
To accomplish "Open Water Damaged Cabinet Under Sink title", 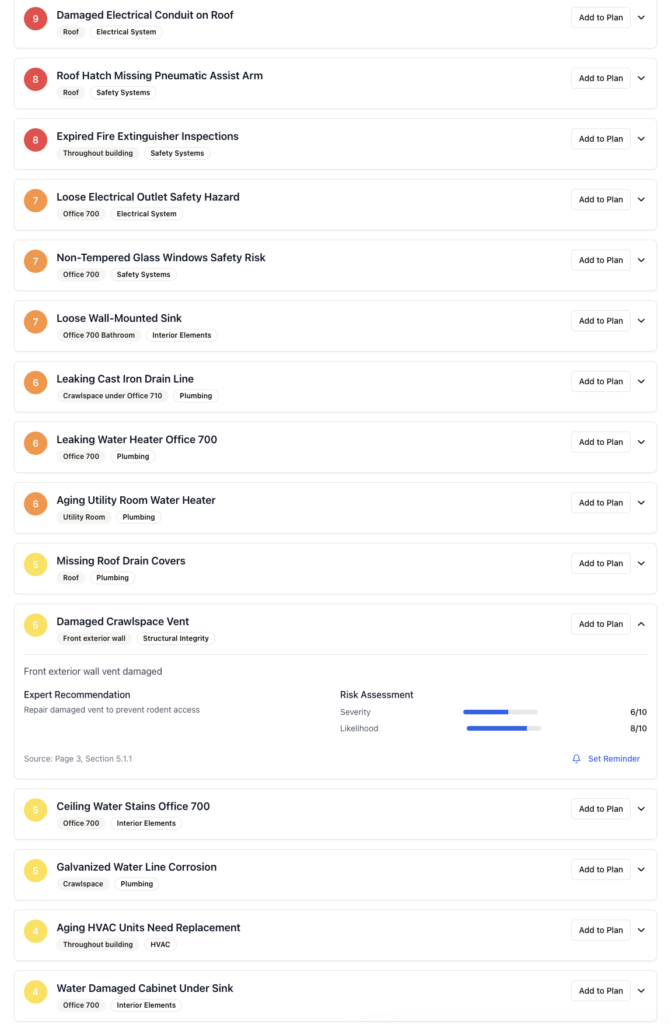I will coord(144,988).
